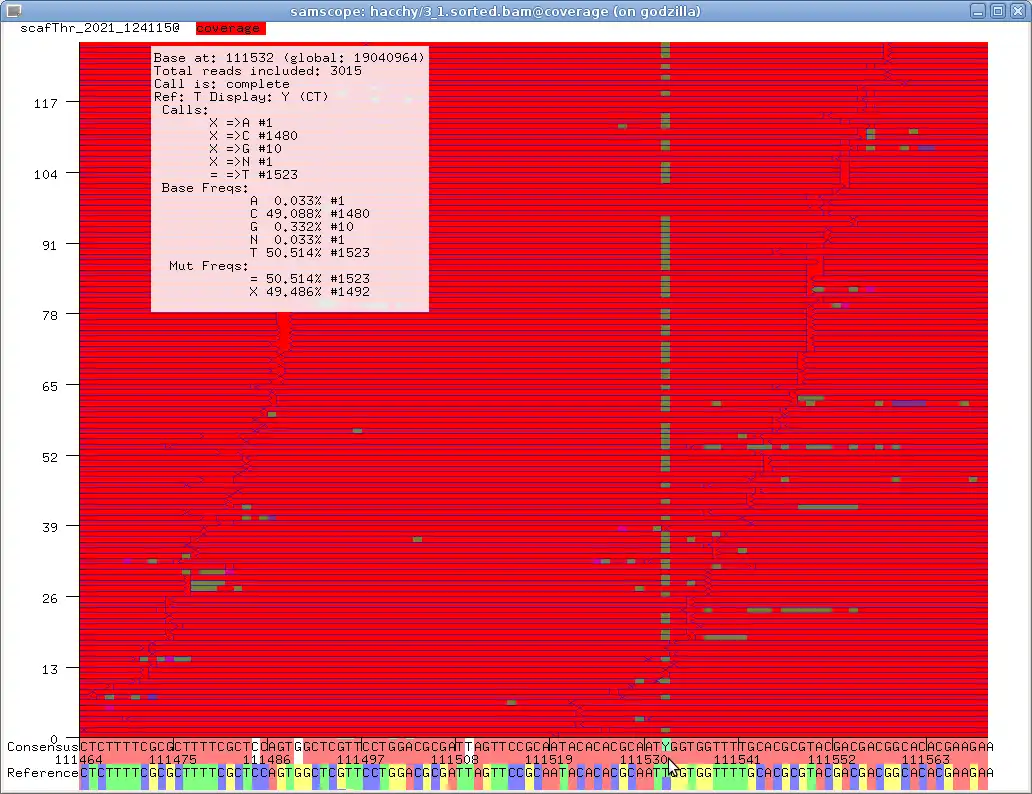Click the samscope title bar text

(496, 11)
